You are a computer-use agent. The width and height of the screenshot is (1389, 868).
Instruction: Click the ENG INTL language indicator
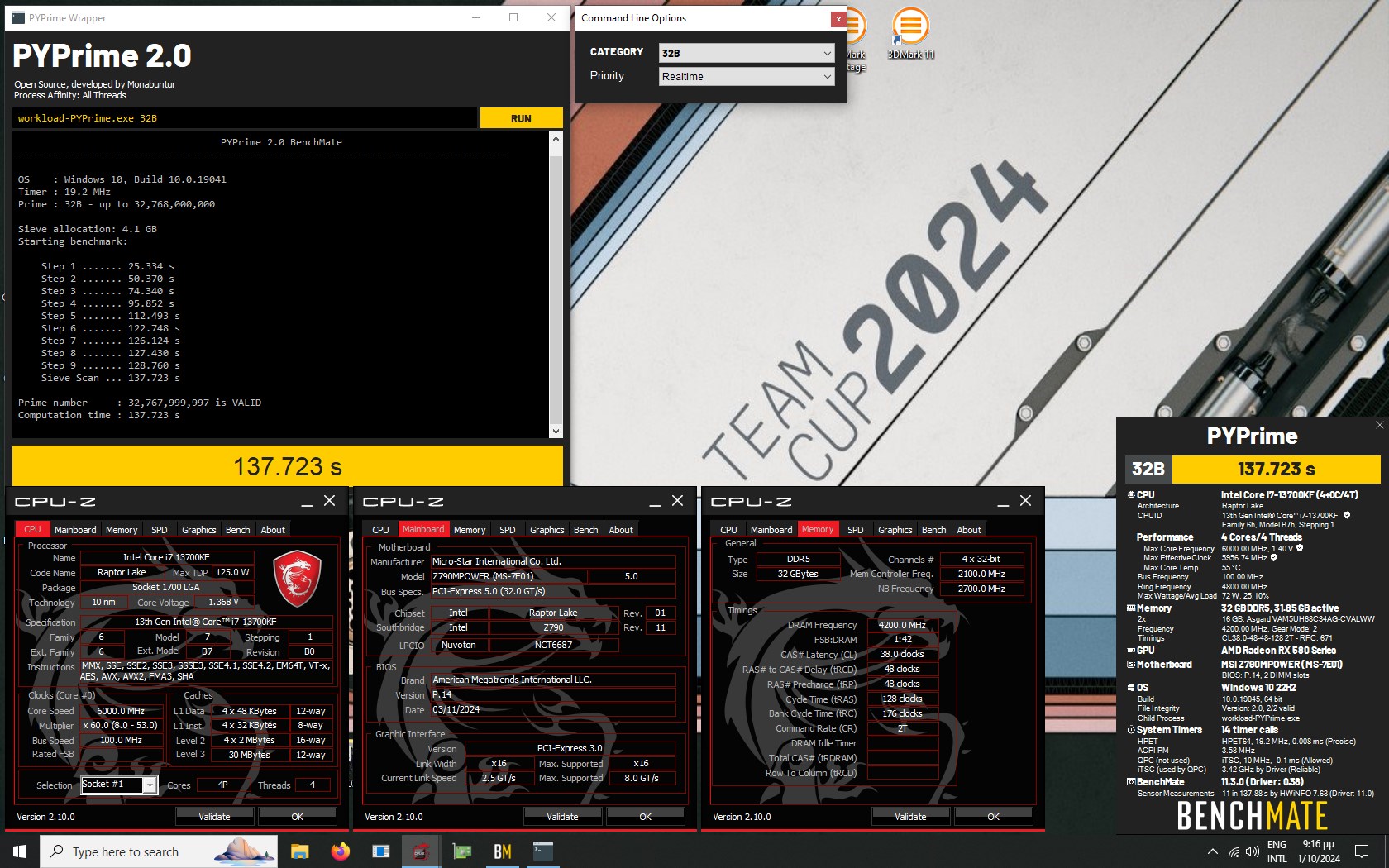[x=1277, y=851]
